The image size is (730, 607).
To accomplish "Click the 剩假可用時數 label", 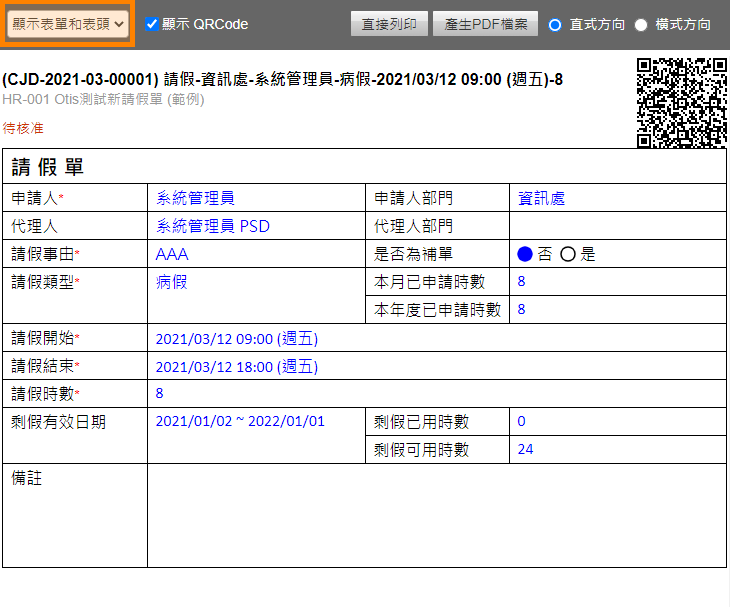I will click(x=421, y=450).
